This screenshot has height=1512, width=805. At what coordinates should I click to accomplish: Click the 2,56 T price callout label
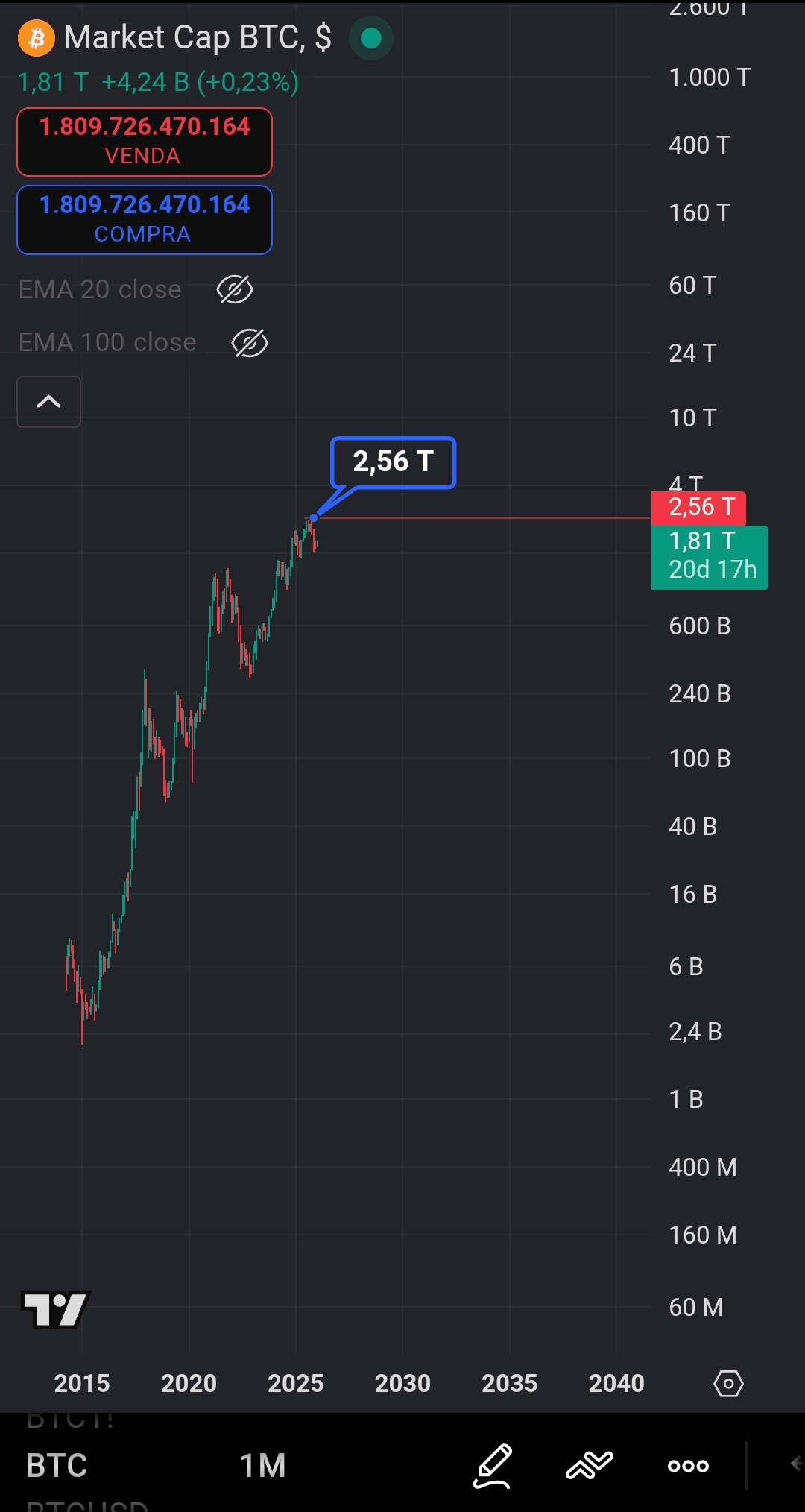tap(393, 462)
